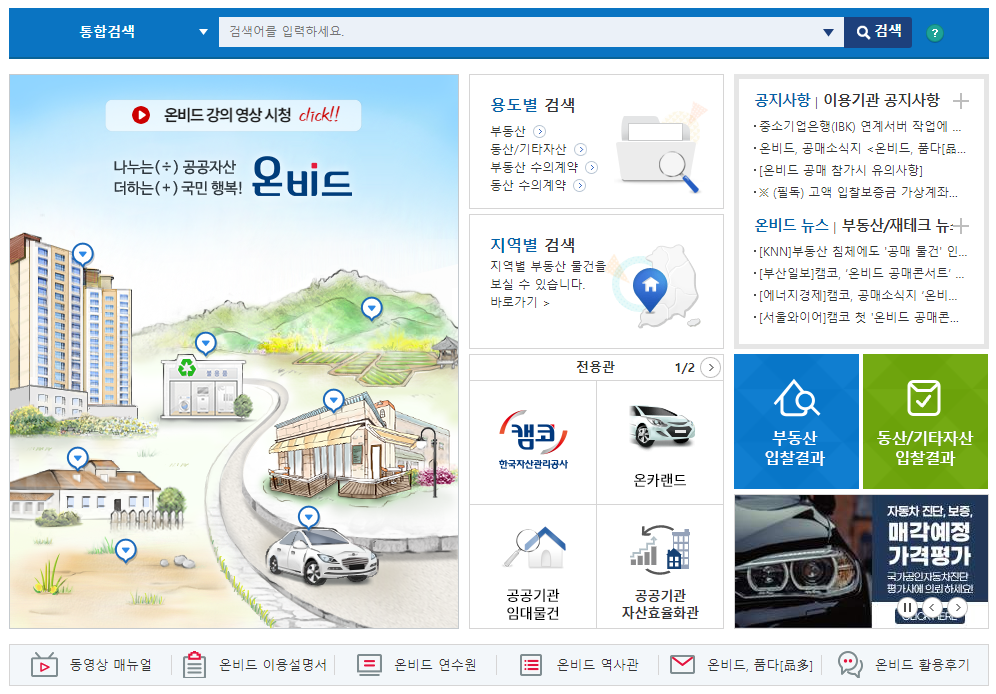Click the Korea map location pin icon
The width and height of the screenshot is (996, 694).
650,288
